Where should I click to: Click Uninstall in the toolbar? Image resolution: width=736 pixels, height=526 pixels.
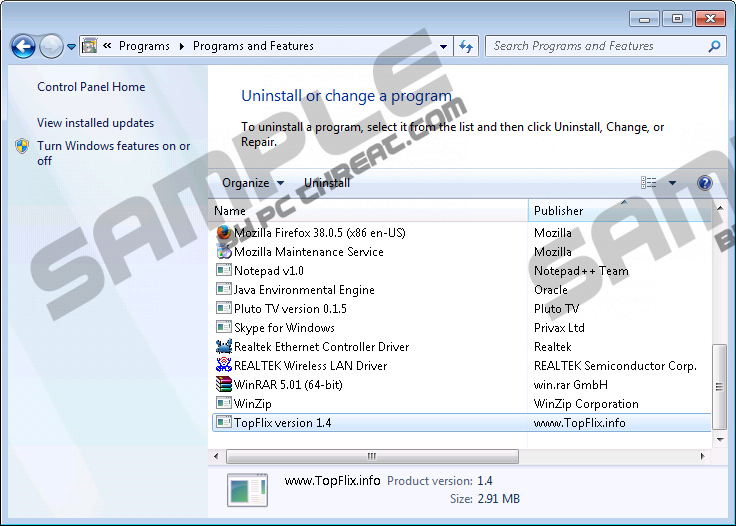click(x=327, y=183)
